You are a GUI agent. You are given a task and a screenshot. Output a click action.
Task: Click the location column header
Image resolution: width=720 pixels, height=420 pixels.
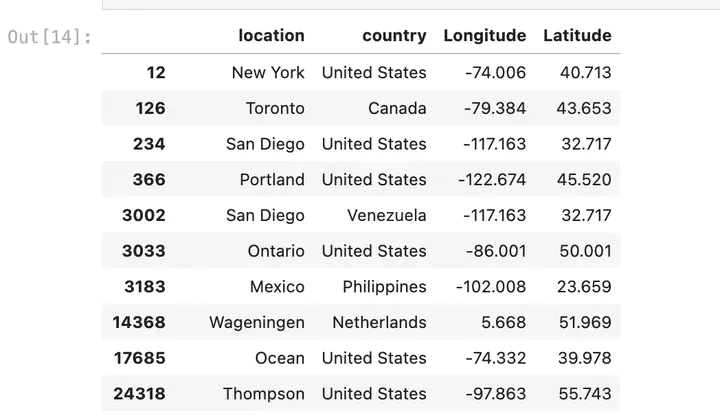[x=271, y=36]
